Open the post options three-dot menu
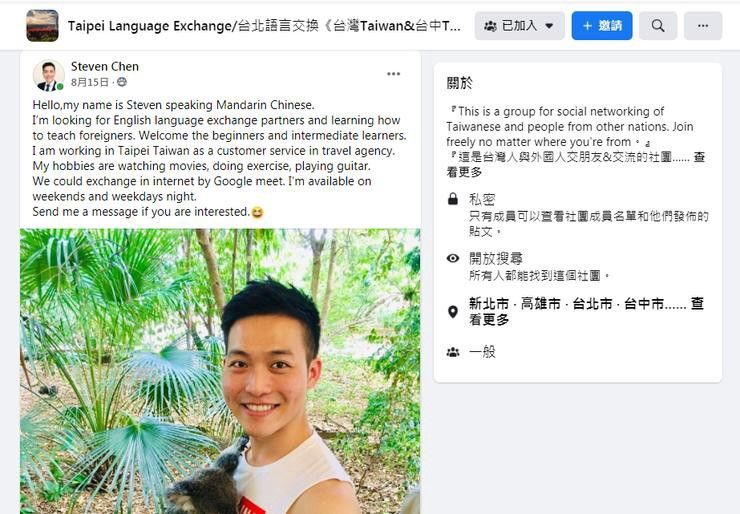The image size is (740, 514). [393, 74]
